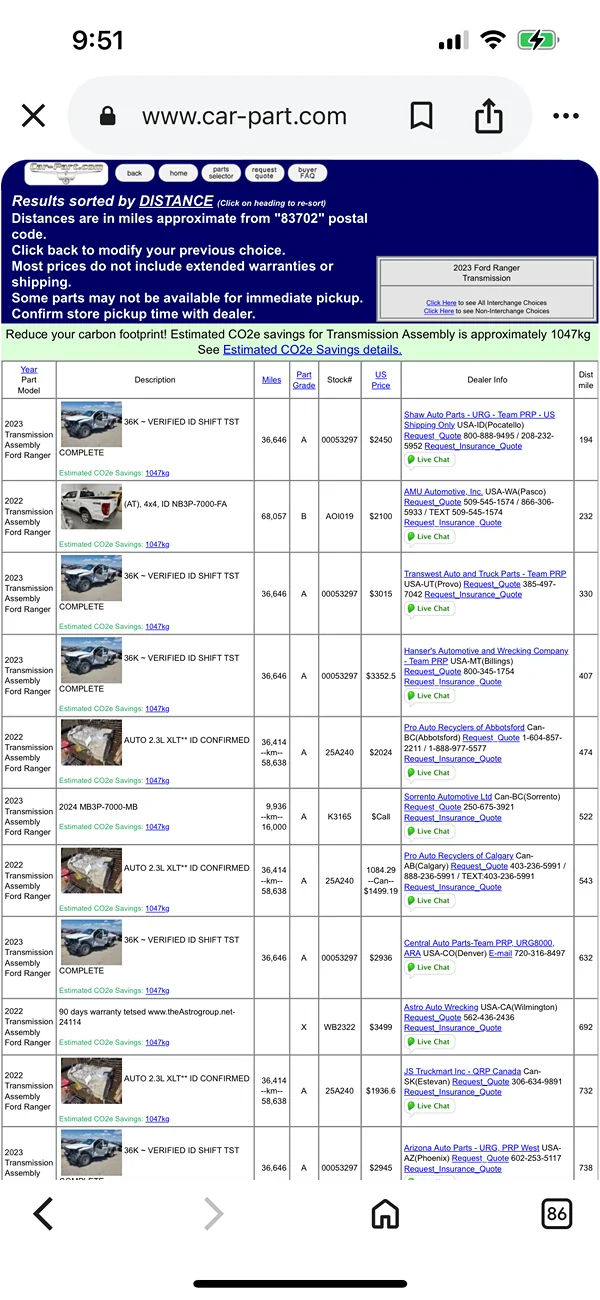
Task: Click Live Chat for JS Truckmart
Action: (429, 1106)
